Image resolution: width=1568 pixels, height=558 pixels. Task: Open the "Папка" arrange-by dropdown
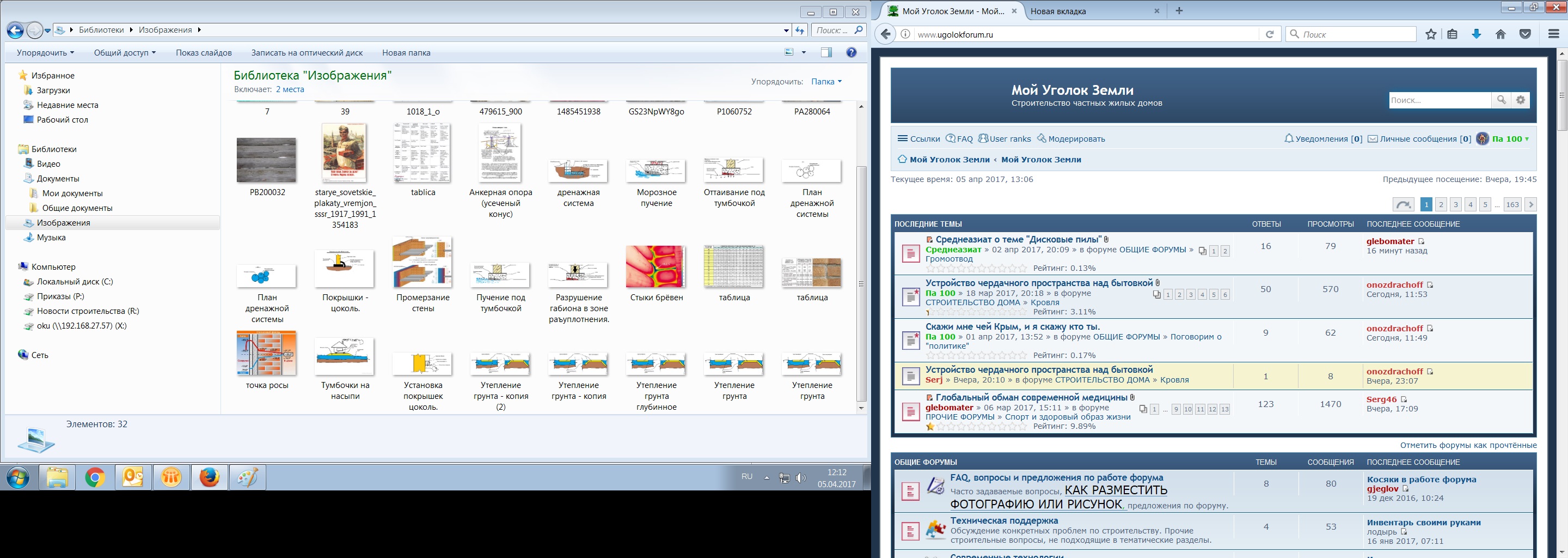click(x=826, y=82)
